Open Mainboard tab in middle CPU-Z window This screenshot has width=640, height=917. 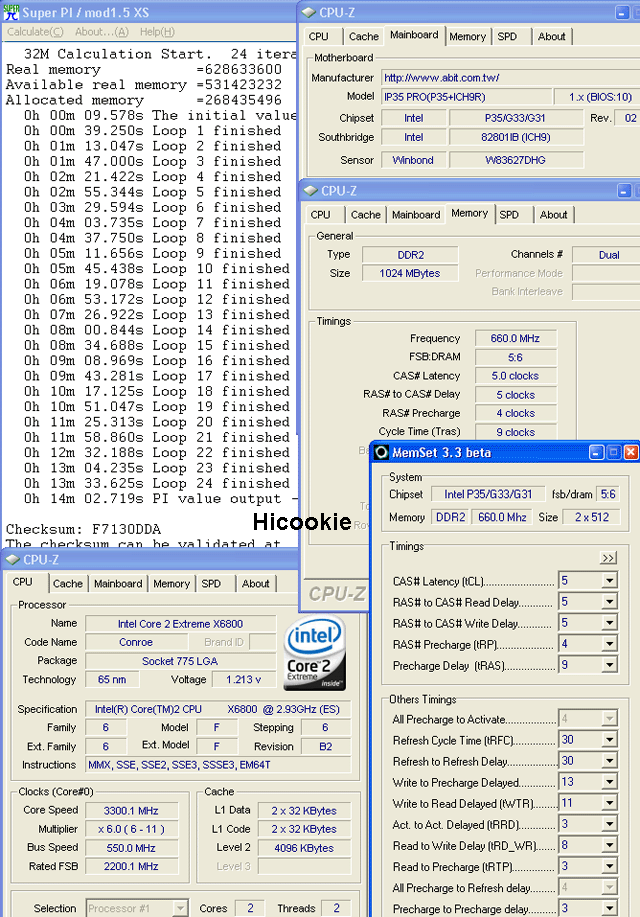(x=416, y=215)
